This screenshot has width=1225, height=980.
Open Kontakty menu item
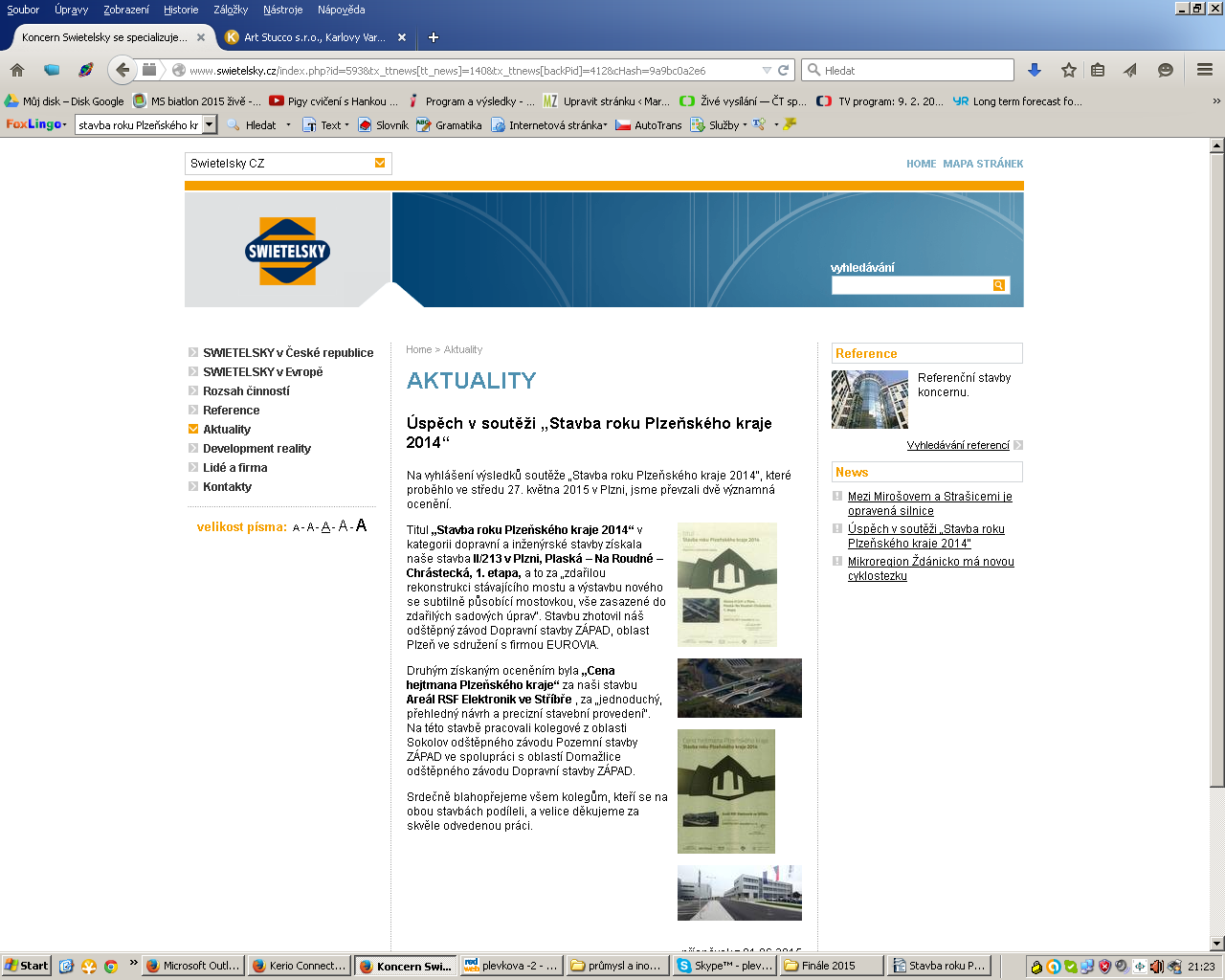[227, 486]
